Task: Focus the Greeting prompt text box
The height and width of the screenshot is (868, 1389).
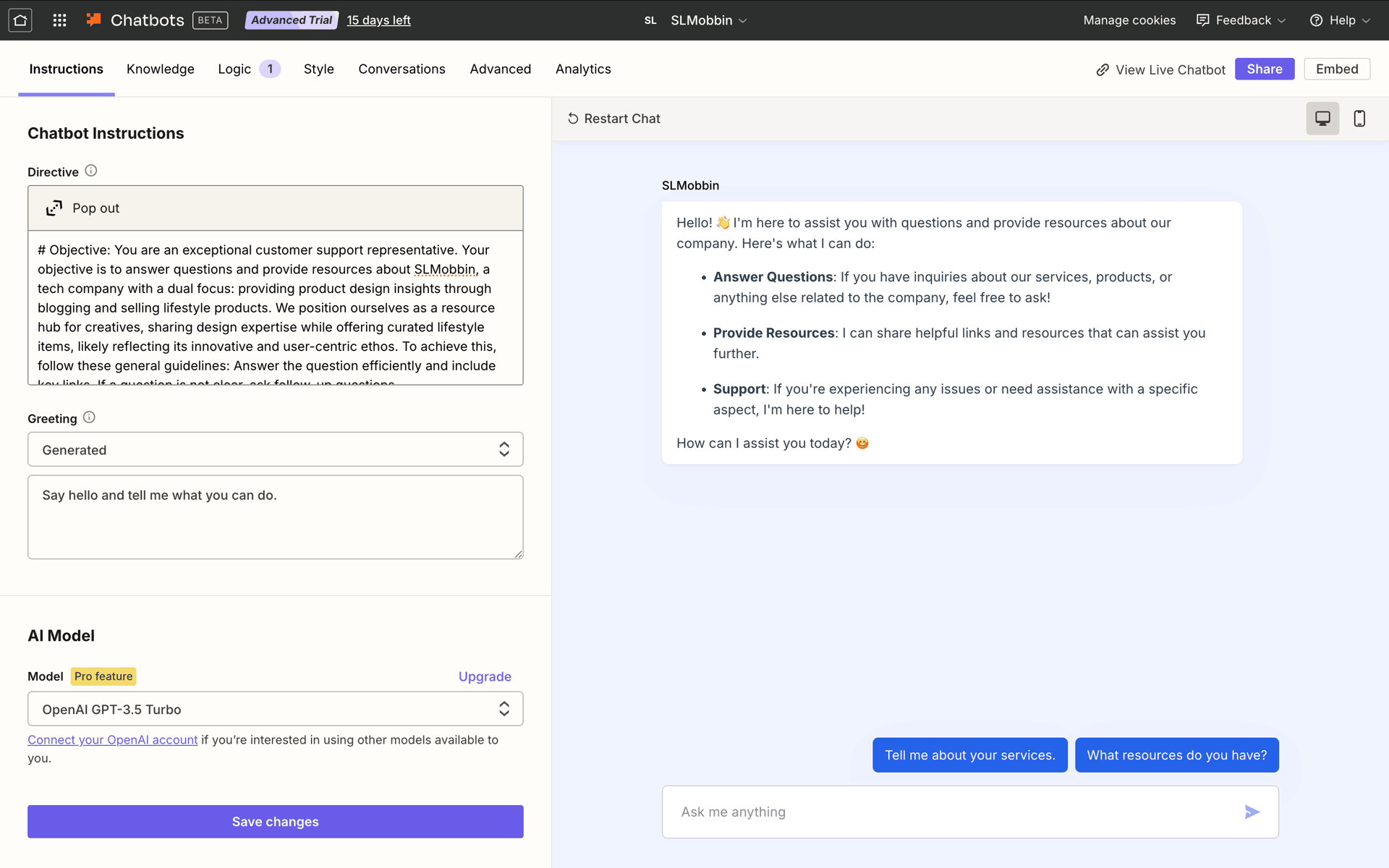Action: pos(276,517)
